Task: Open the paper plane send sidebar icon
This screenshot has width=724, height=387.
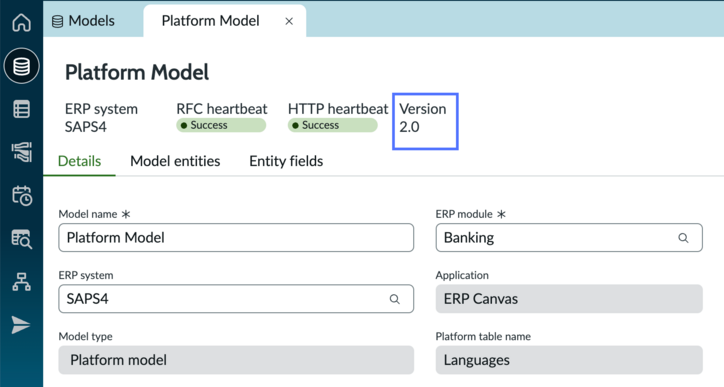Action: pos(21,325)
